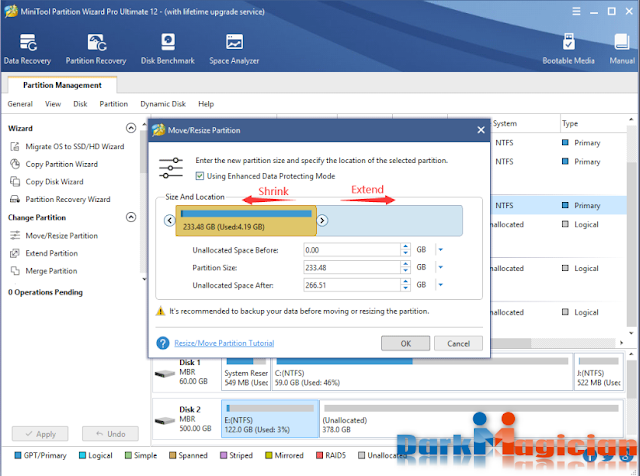This screenshot has height=476, width=640.
Task: Click the Unallocated Space Before input field
Action: 352,250
